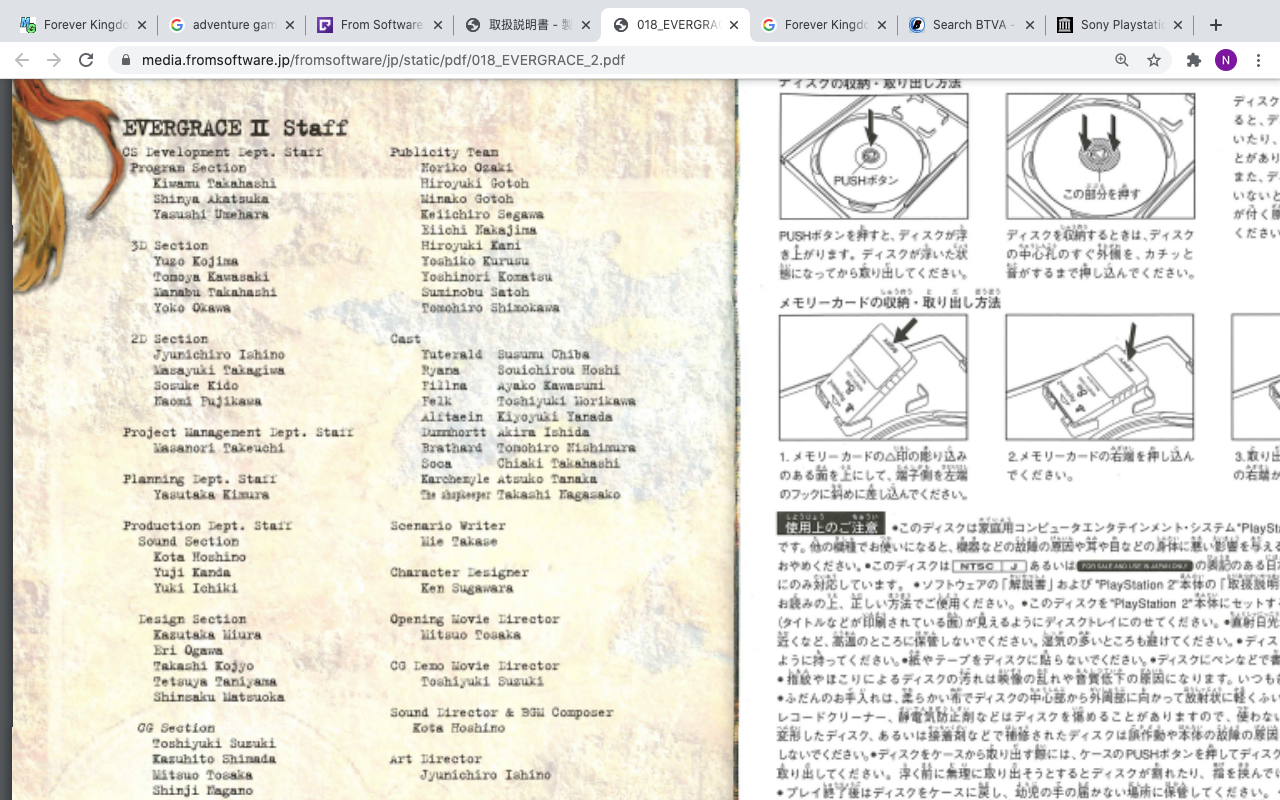This screenshot has height=800, width=1280.
Task: Click the browser back arrow
Action: (22, 60)
